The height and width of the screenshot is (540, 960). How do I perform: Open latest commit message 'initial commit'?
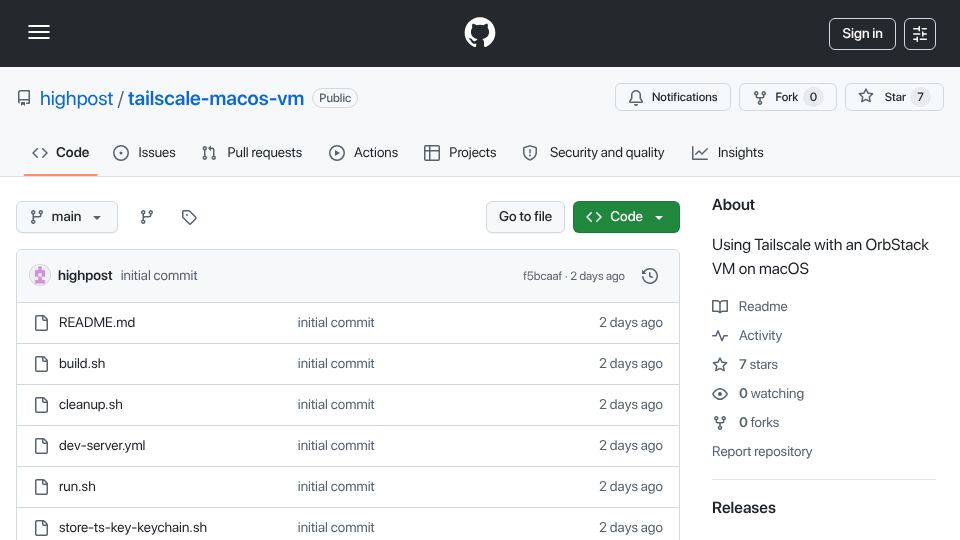pos(159,276)
